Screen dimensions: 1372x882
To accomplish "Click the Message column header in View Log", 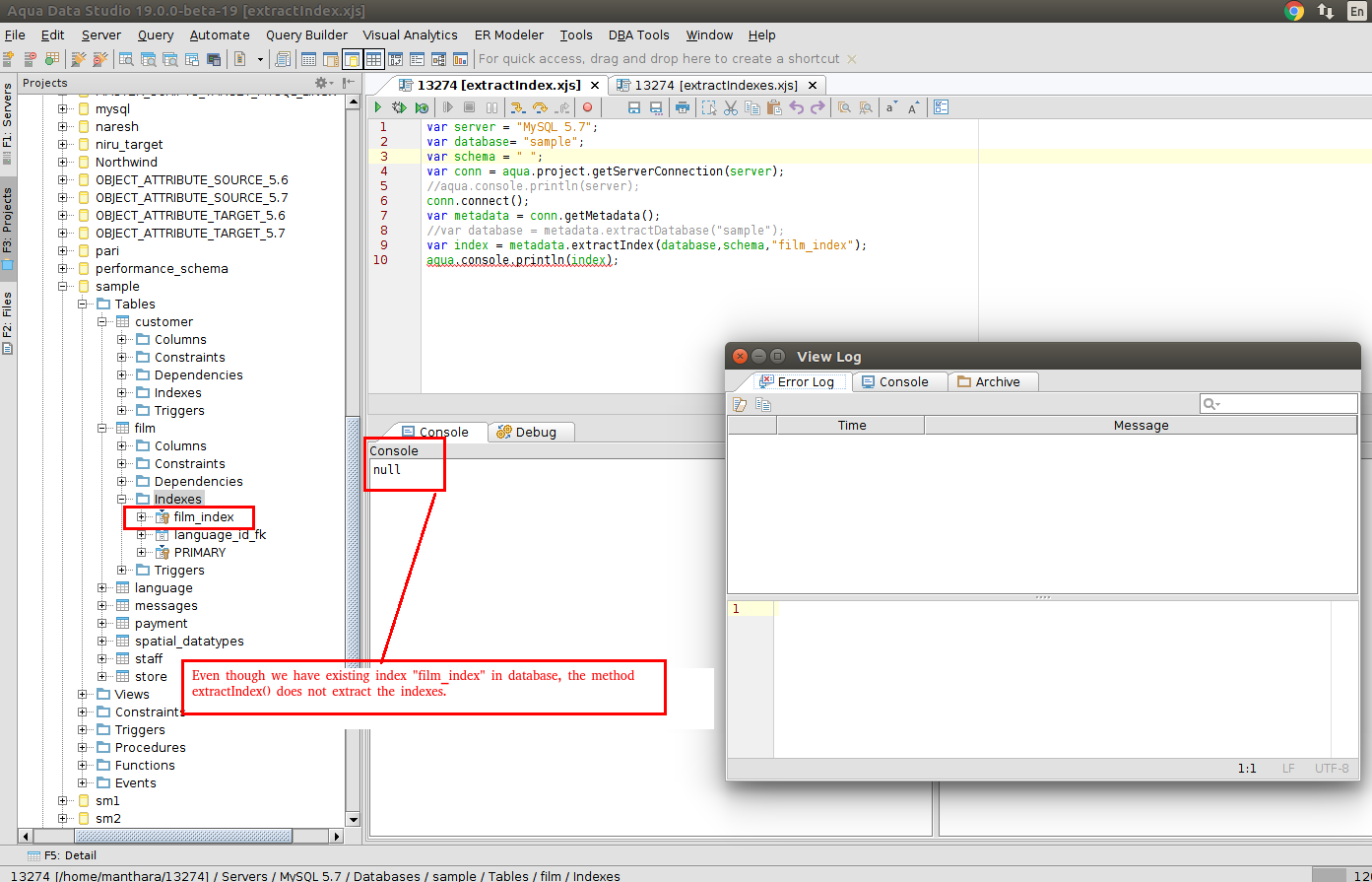I will coord(1141,425).
